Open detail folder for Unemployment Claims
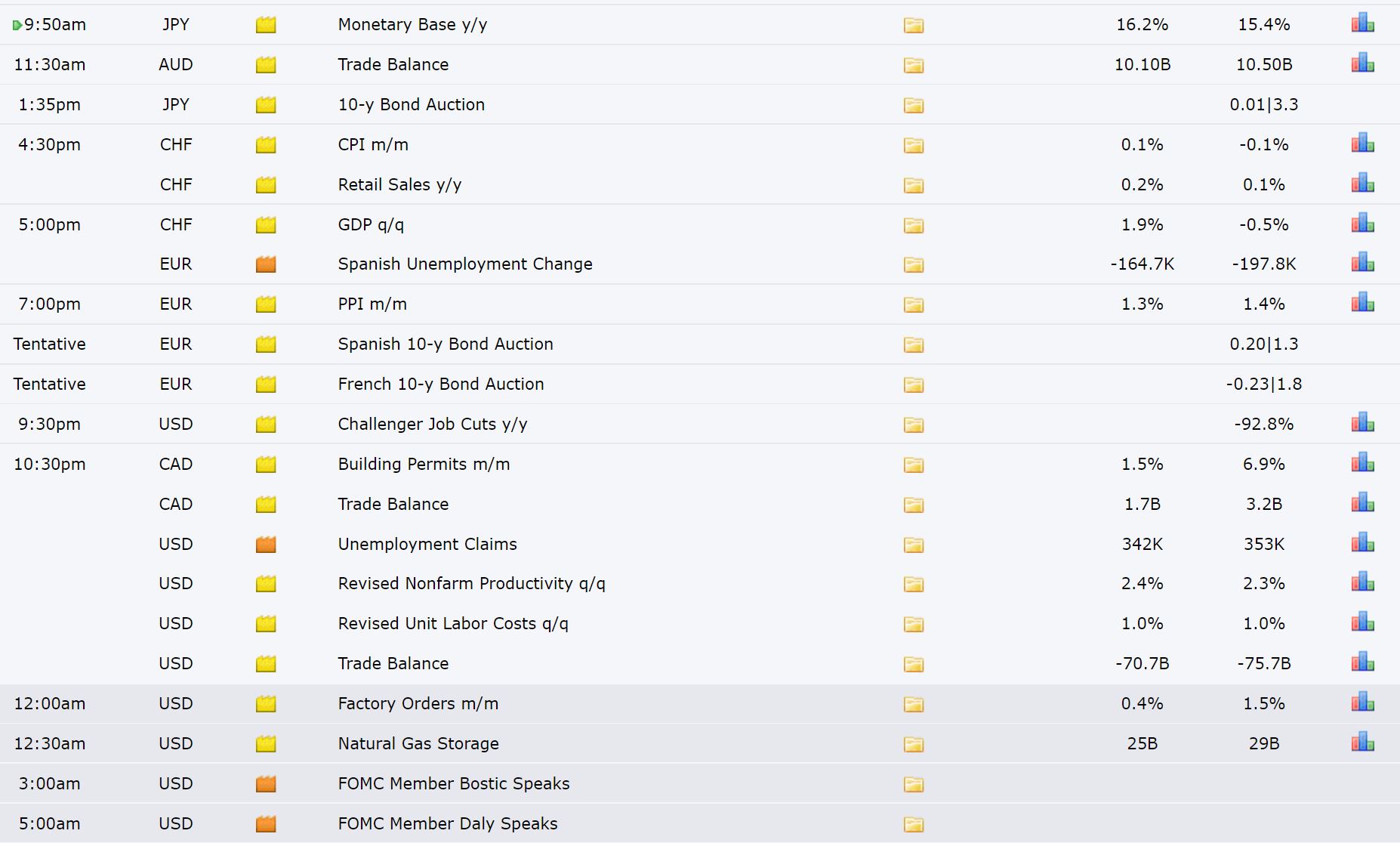The height and width of the screenshot is (843, 1400). [x=914, y=545]
